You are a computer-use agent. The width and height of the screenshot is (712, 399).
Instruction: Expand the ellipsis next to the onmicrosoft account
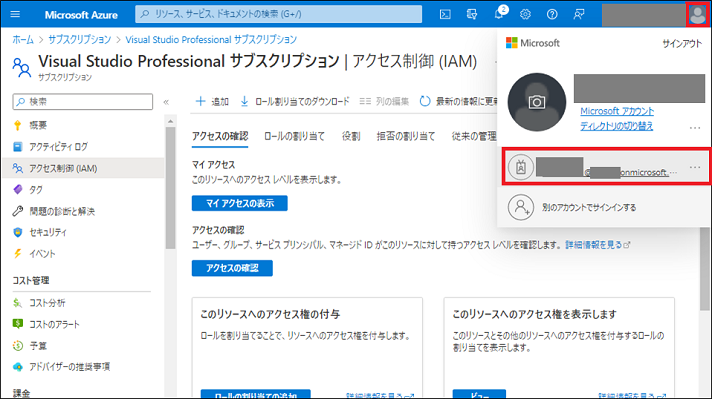click(695, 167)
